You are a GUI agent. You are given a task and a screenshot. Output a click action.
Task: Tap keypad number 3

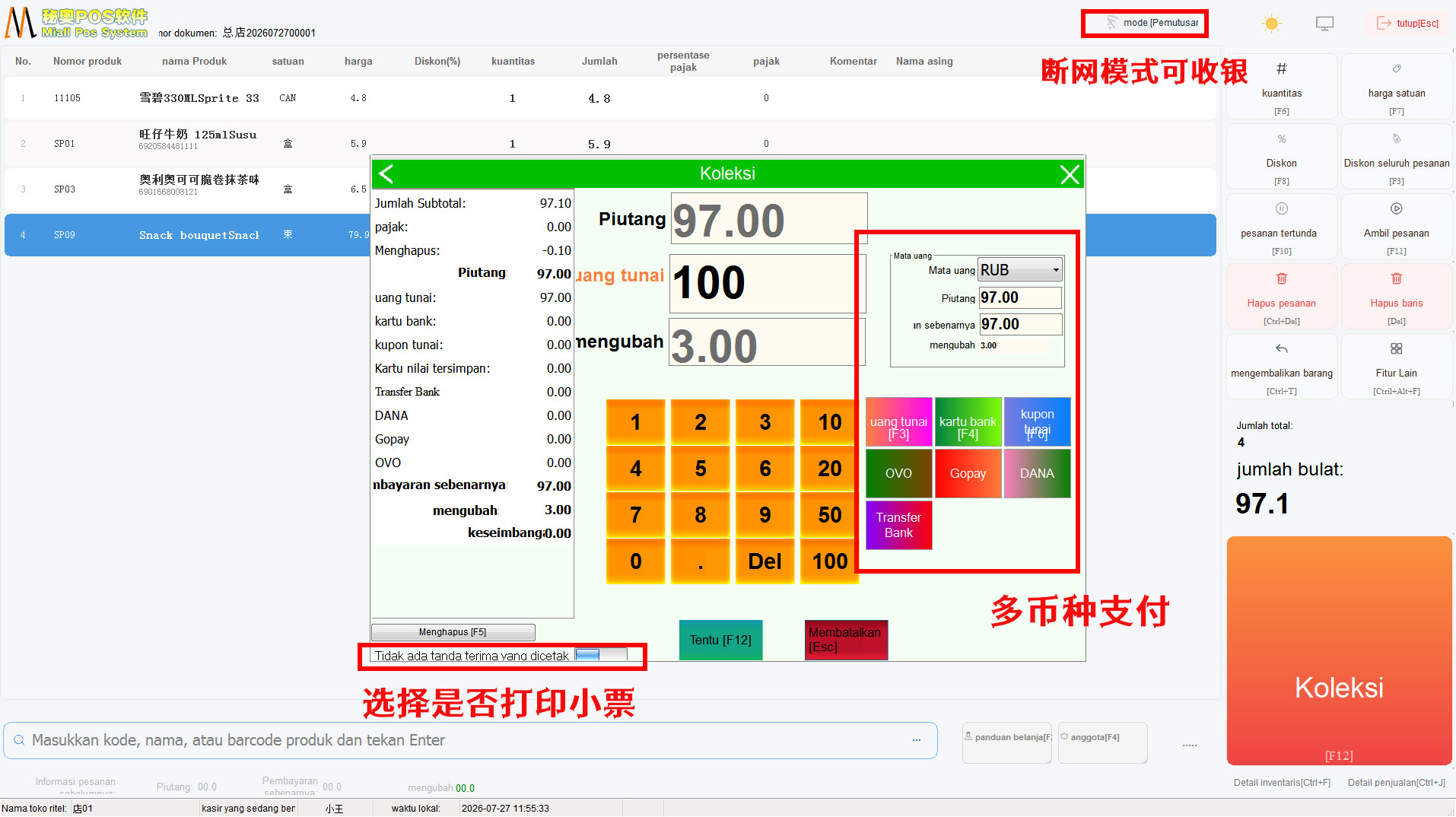[765, 422]
